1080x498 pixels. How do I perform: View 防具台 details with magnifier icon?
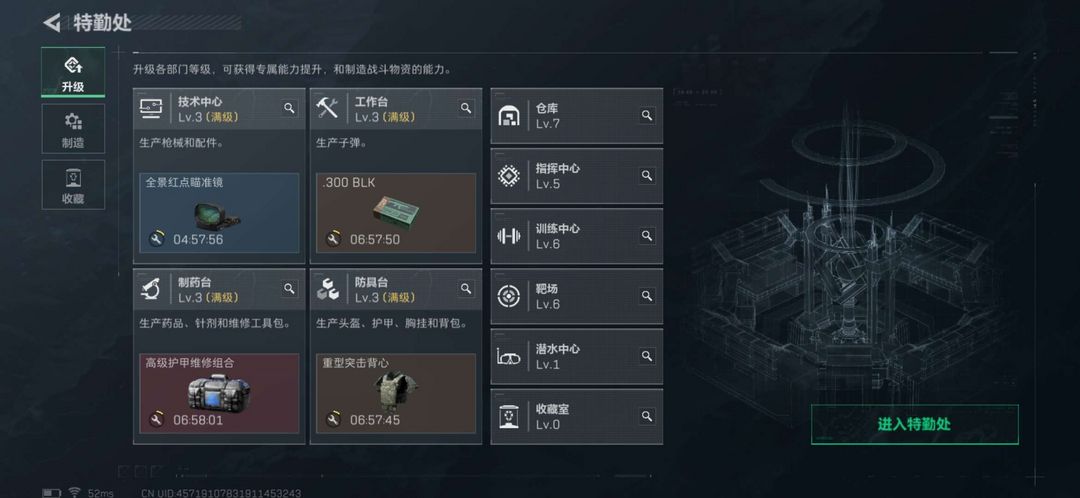[x=466, y=289]
